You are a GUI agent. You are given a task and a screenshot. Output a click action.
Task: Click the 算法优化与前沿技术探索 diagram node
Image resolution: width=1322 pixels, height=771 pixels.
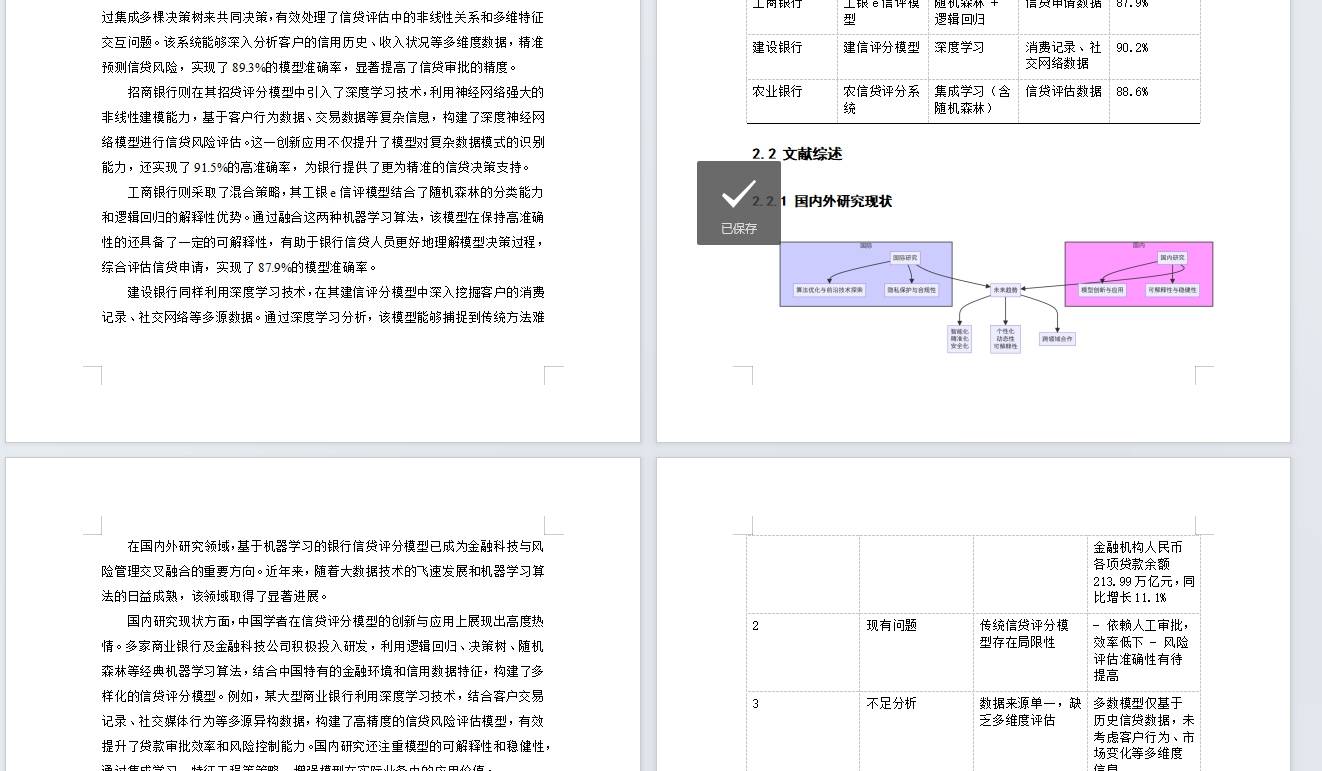(x=829, y=290)
